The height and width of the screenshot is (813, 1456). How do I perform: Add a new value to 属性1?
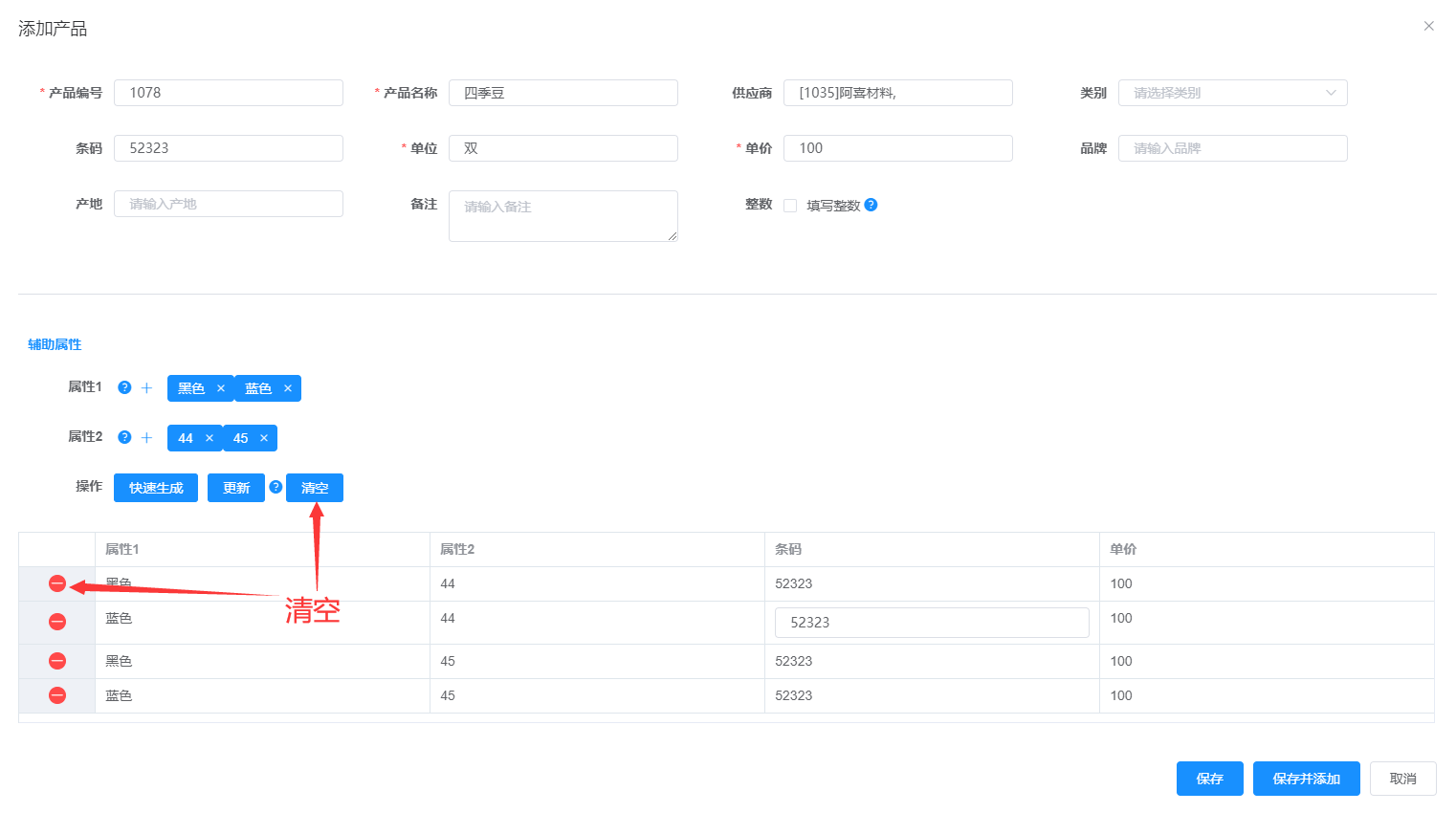pos(146,388)
